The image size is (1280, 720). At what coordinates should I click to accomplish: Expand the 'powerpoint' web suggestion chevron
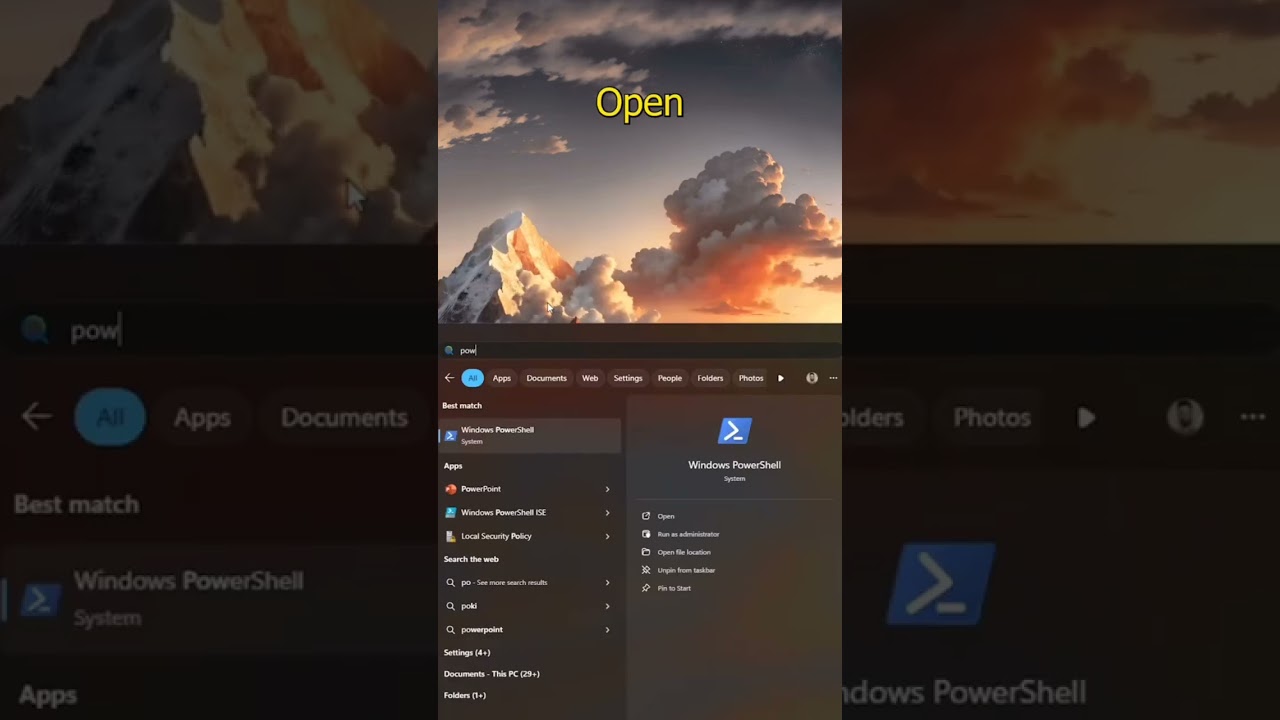(607, 630)
